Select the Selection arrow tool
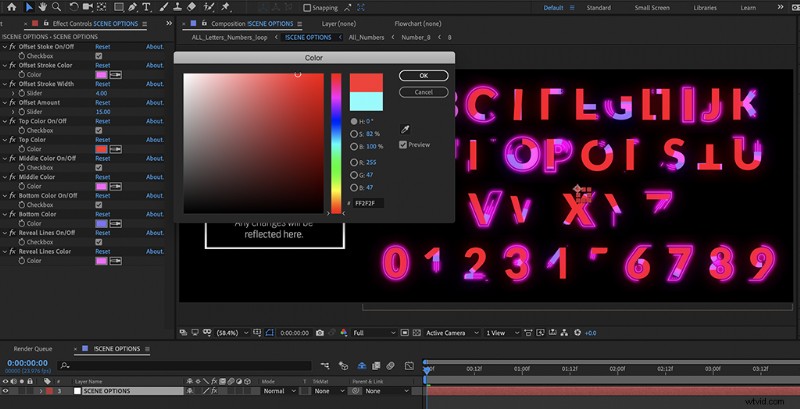800x409 pixels. tap(29, 7)
